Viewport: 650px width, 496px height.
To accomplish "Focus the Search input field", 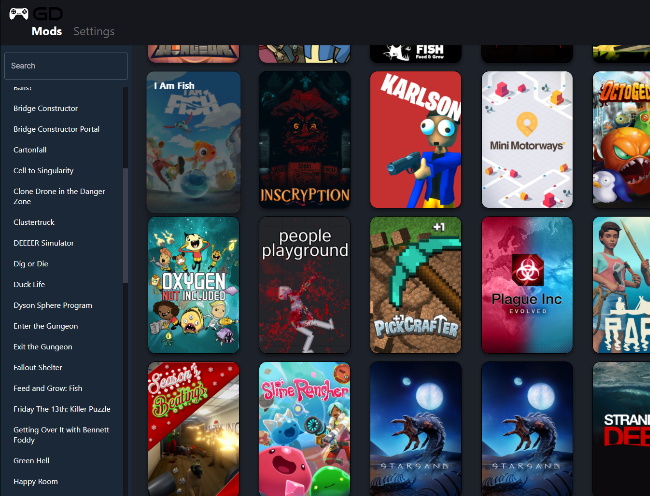I will (x=66, y=66).
